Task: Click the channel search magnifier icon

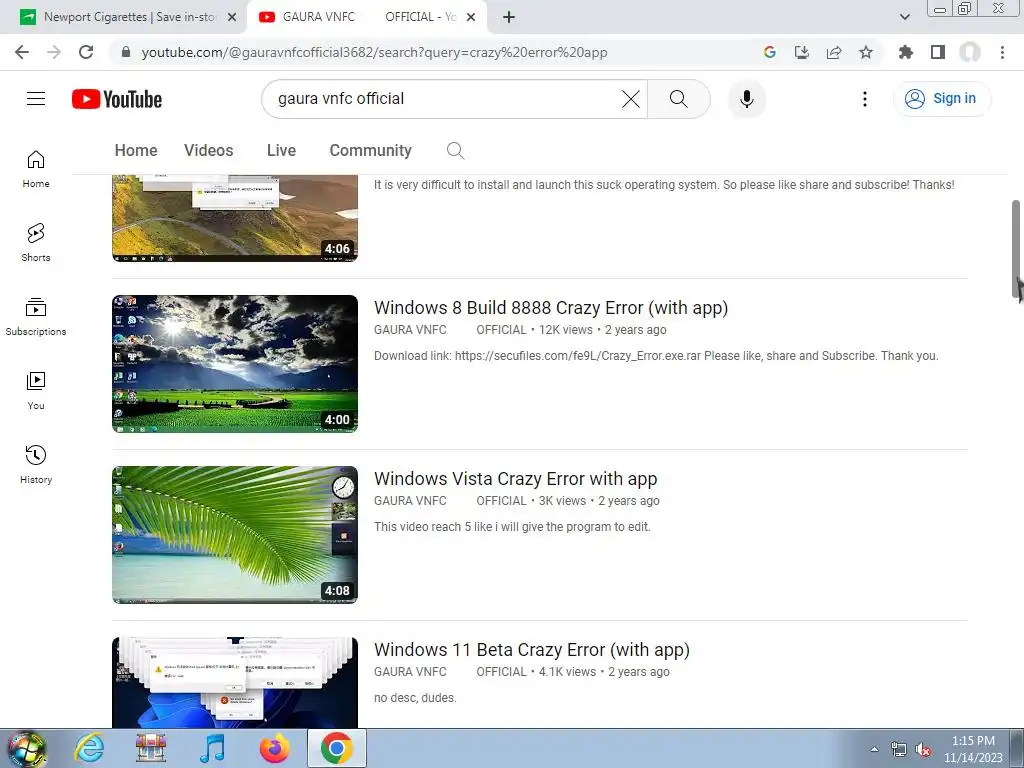Action: [x=455, y=151]
